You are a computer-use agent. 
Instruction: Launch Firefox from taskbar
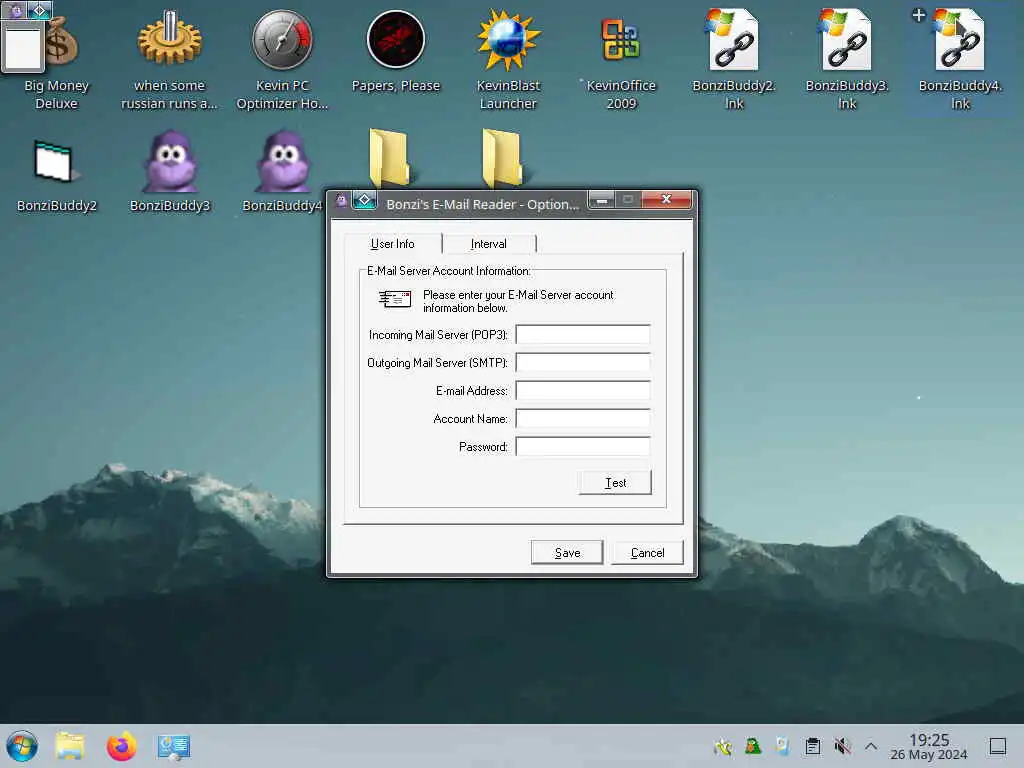(x=121, y=746)
